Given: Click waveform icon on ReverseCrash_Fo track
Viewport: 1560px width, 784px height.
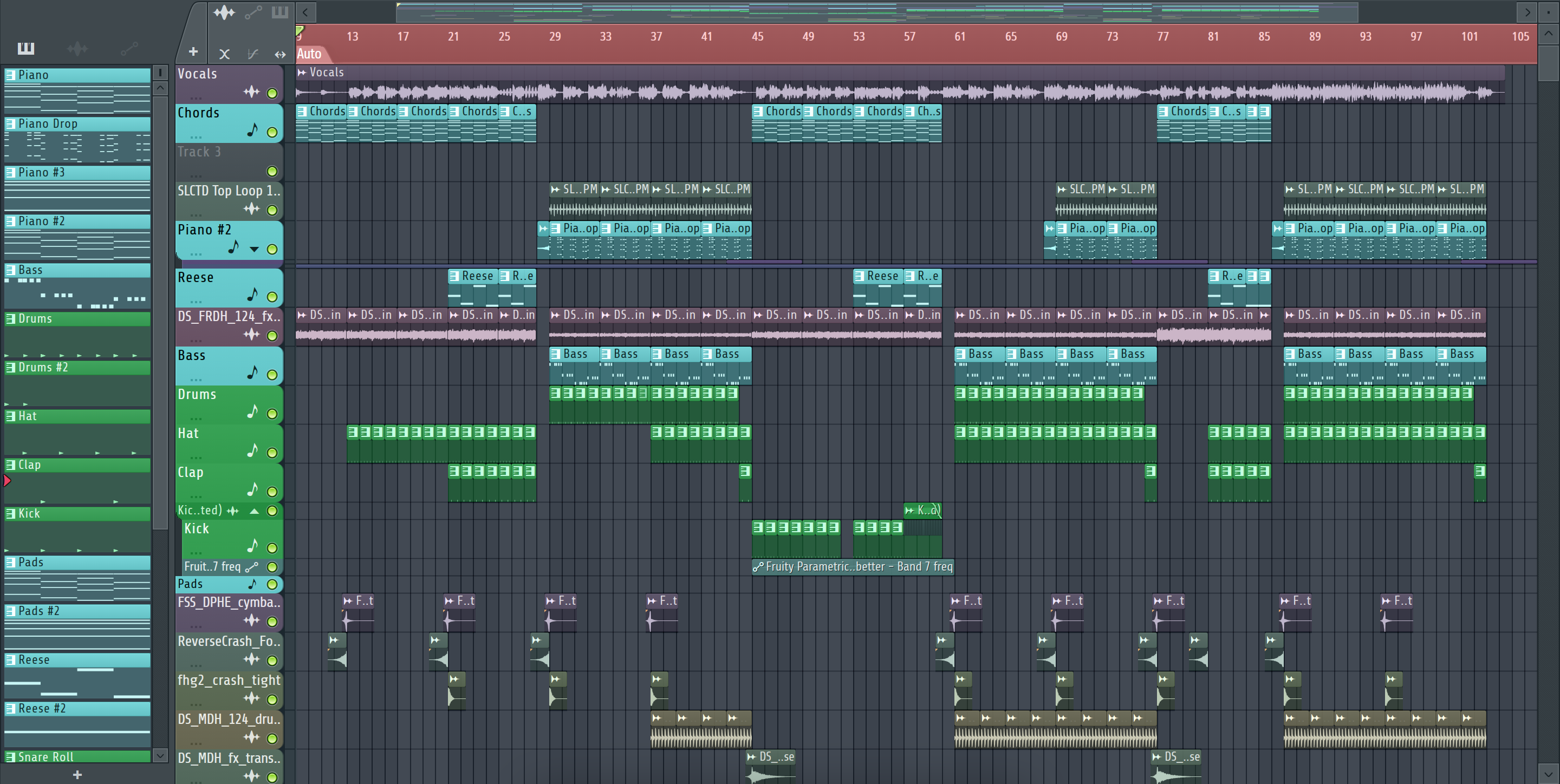Looking at the screenshot, I should click(251, 660).
